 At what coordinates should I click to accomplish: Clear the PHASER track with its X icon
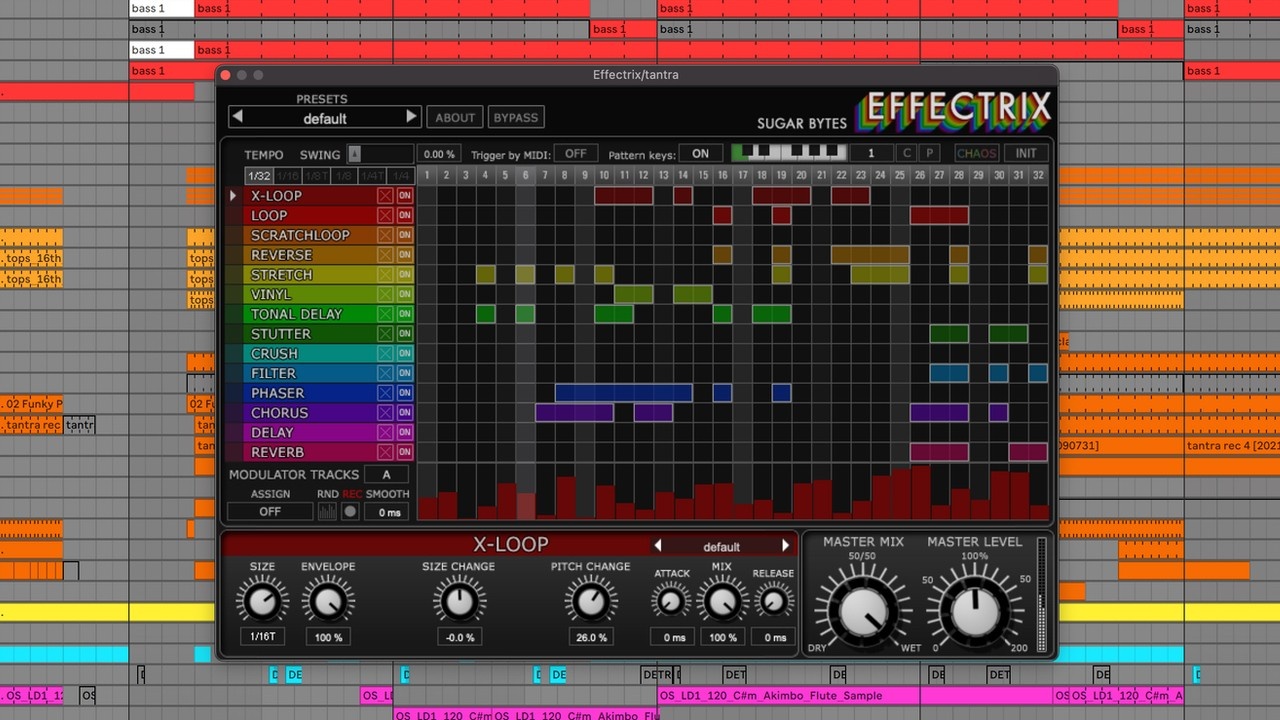tap(385, 393)
